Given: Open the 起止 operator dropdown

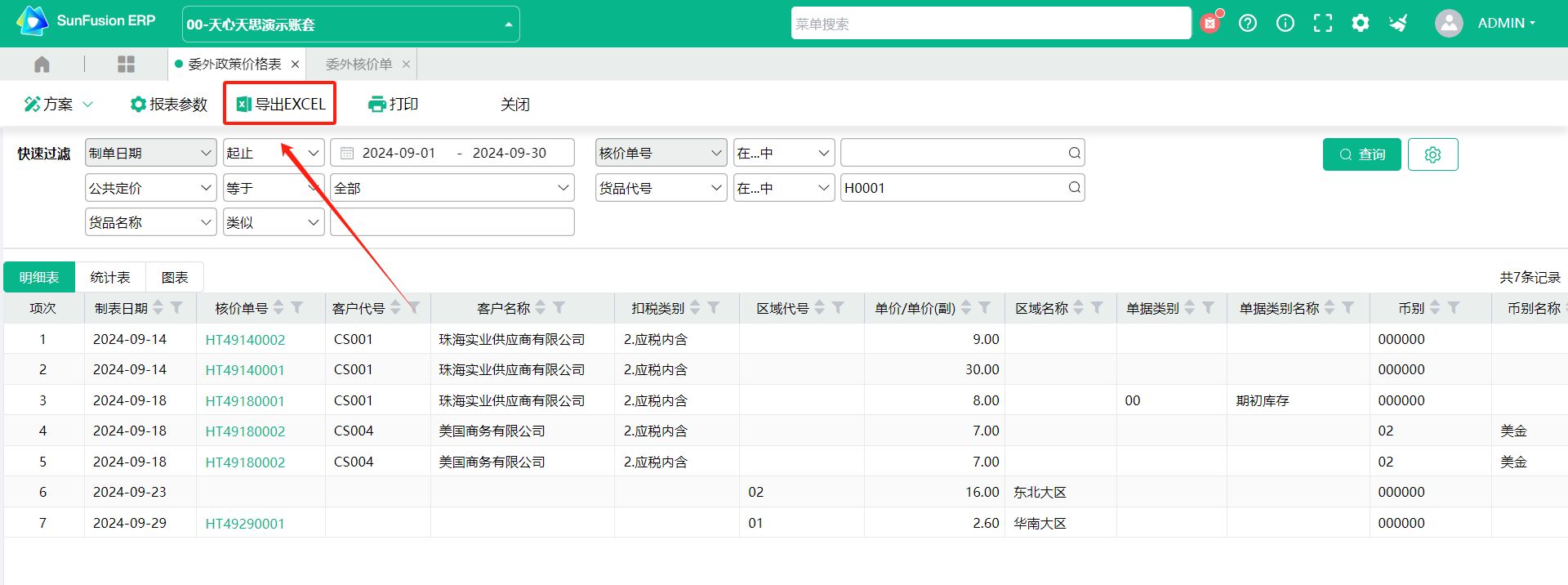Looking at the screenshot, I should pos(274,153).
